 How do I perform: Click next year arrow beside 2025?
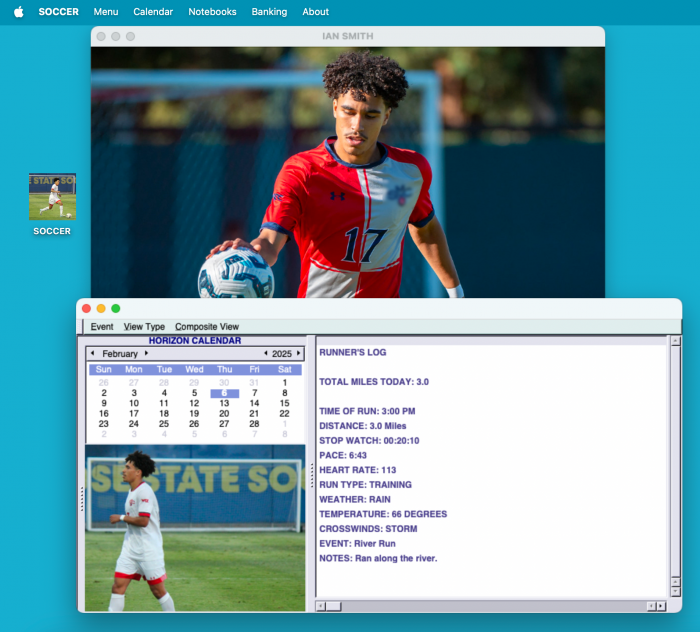(298, 353)
